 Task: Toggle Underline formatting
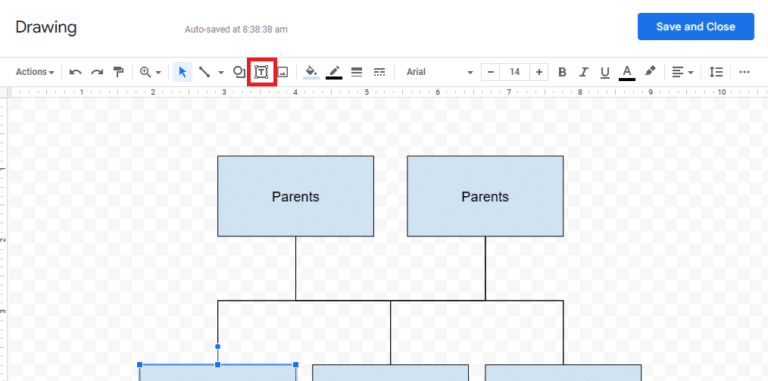(x=605, y=72)
